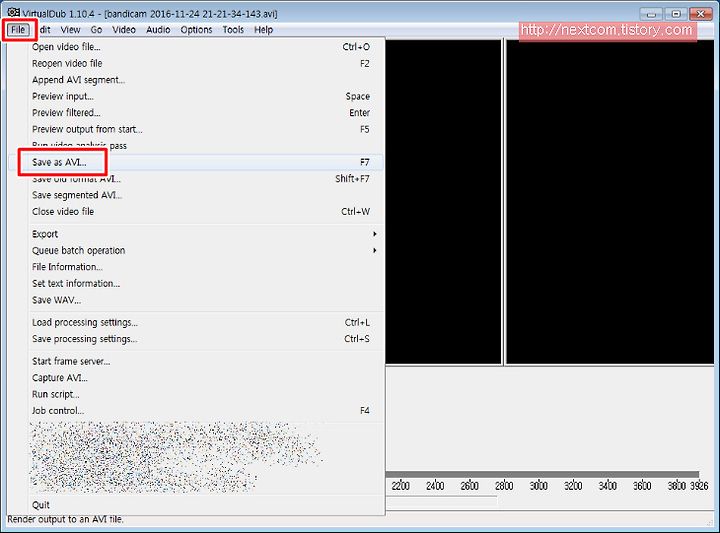
Task: Choose Load processing settings...
Action: tap(196, 323)
